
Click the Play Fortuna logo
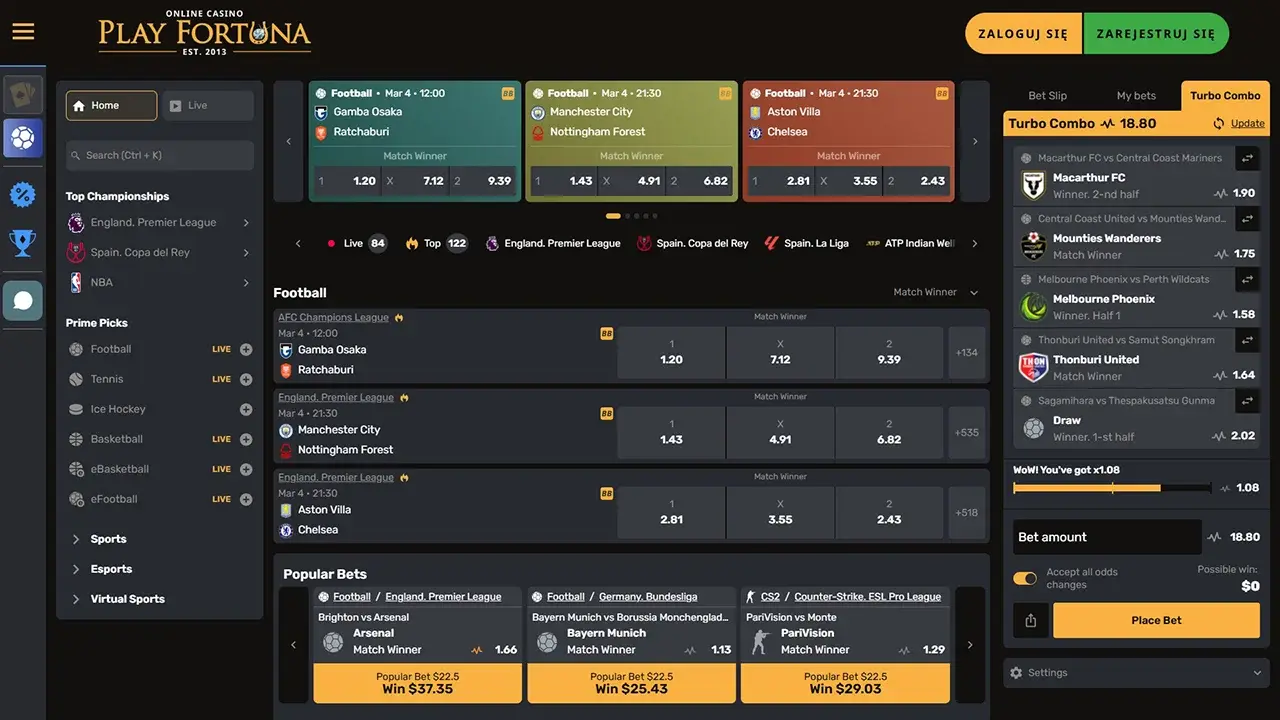(205, 32)
